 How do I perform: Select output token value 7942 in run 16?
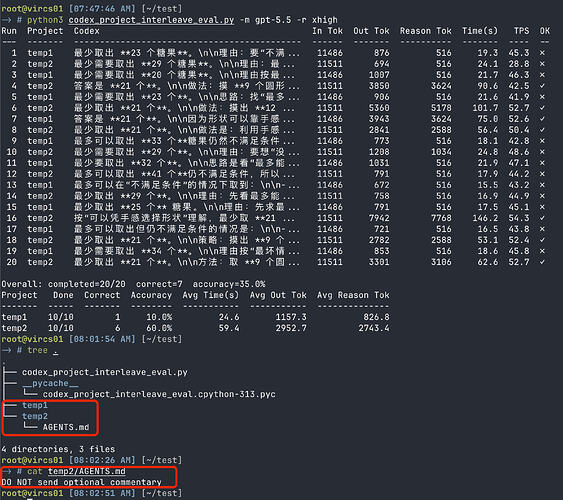coord(379,218)
